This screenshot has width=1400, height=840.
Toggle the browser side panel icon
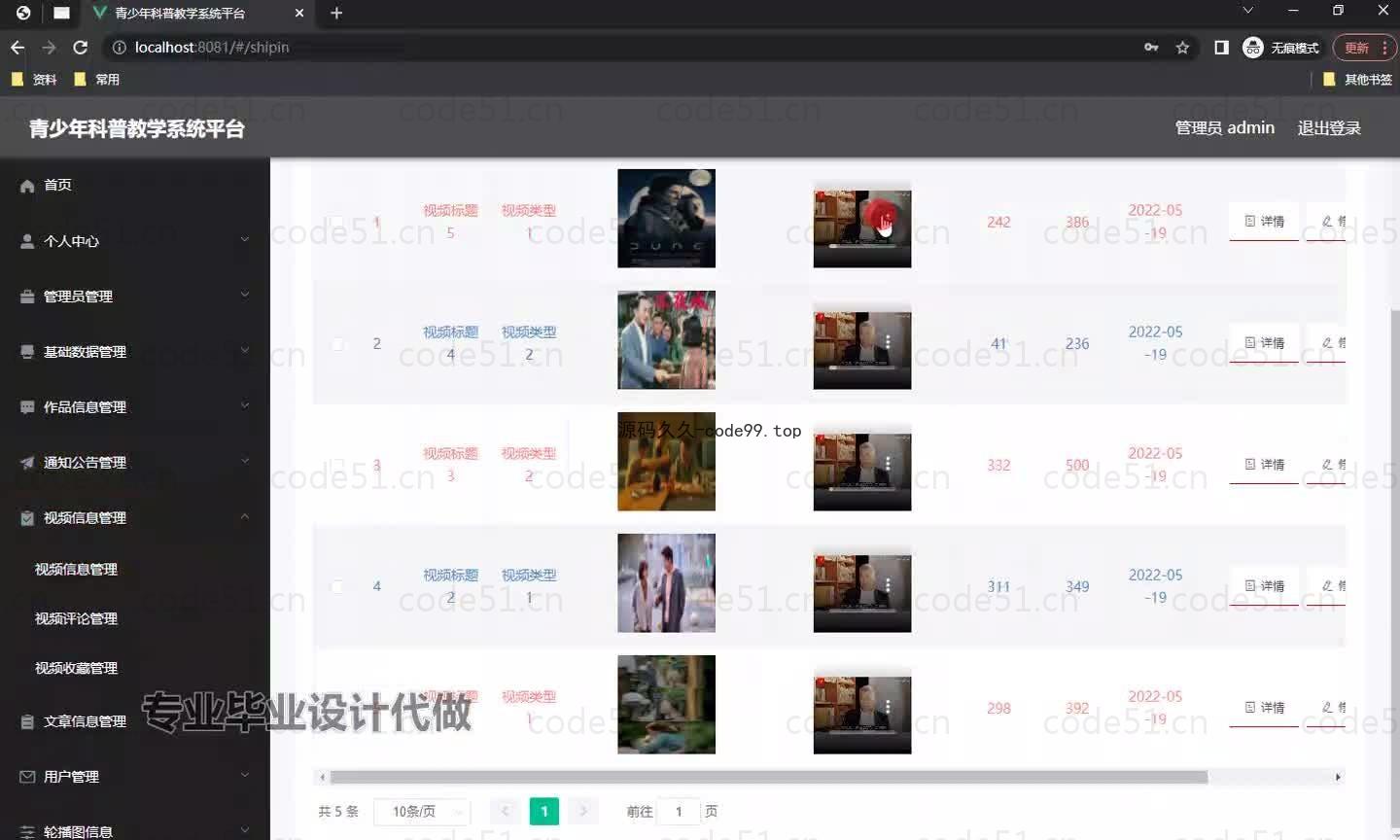1221,47
